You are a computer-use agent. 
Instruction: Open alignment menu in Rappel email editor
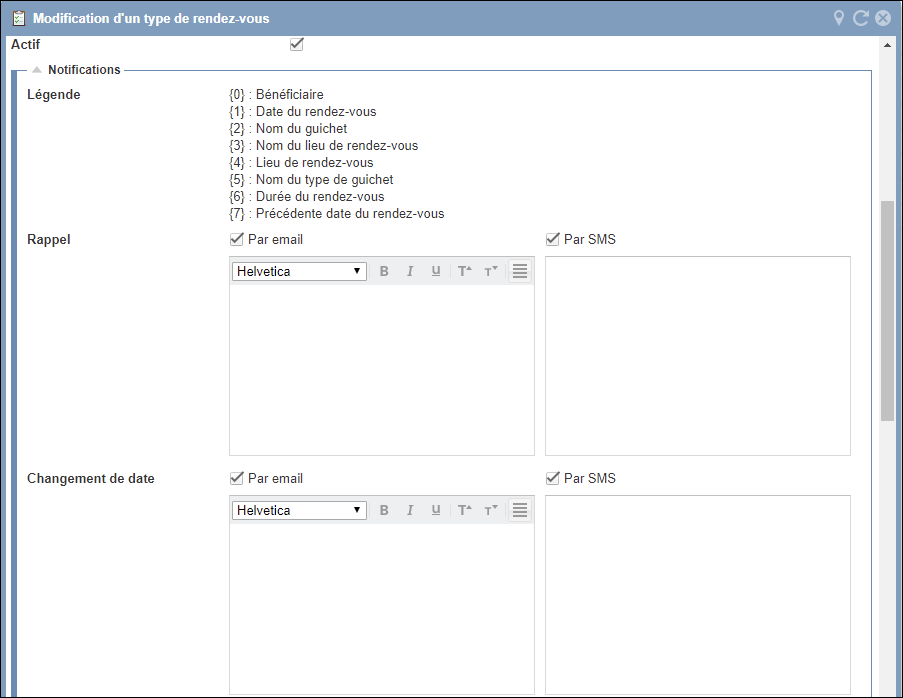click(x=520, y=271)
